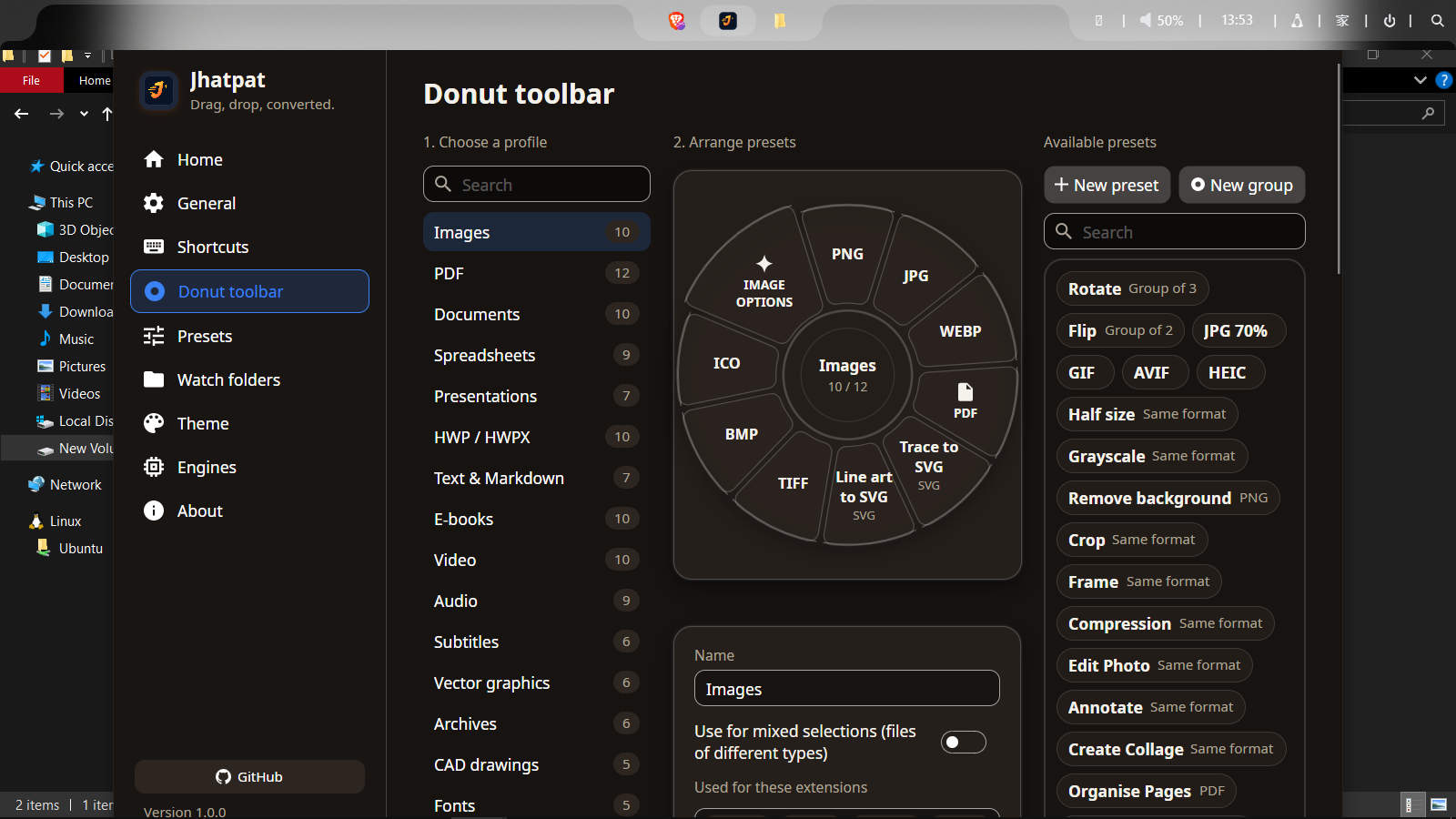Expand ribbon chevron in File Explorer
Image resolution: width=1456 pixels, height=819 pixels.
tap(1420, 80)
